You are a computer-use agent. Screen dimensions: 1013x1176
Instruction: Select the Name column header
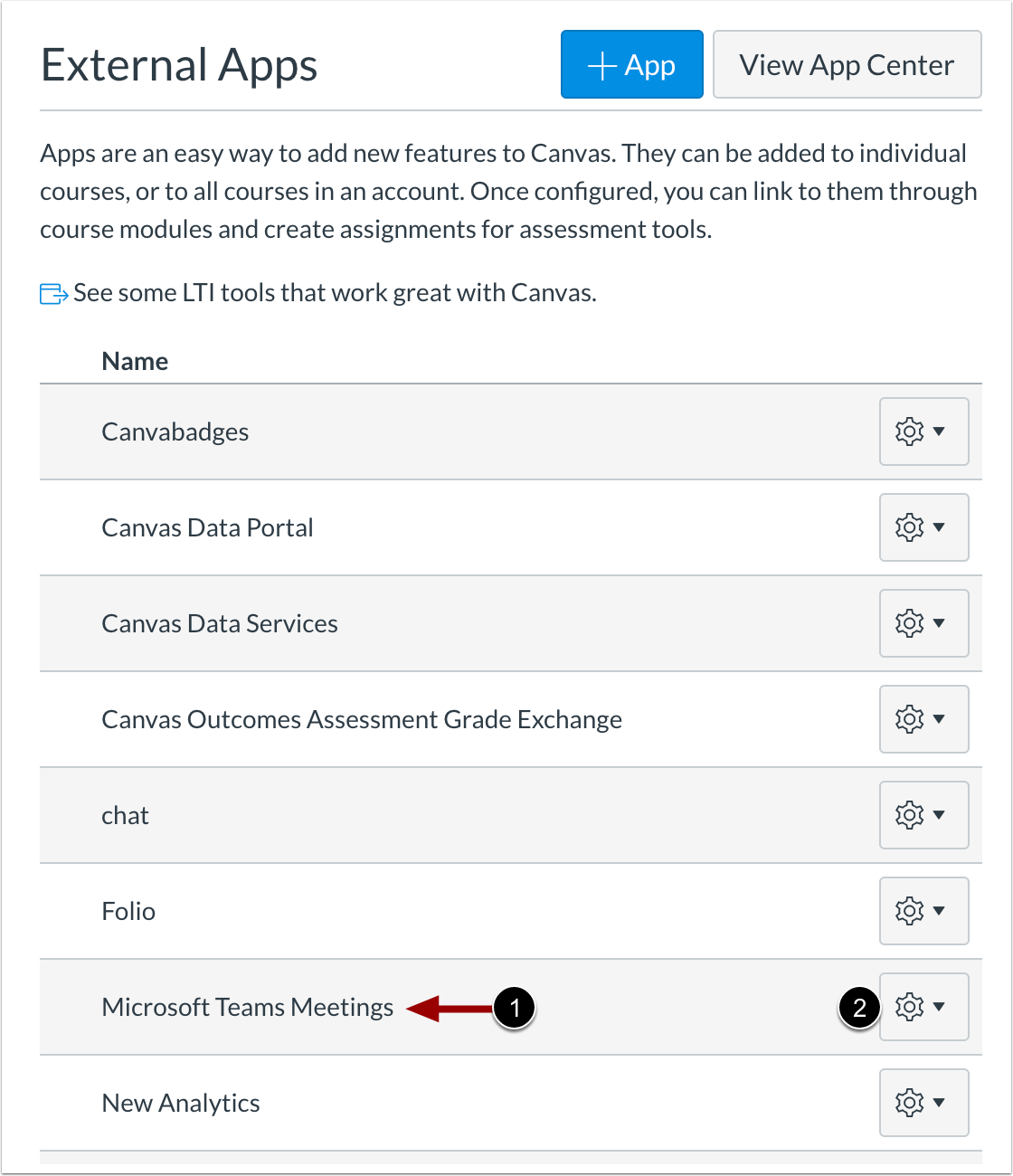tap(134, 360)
